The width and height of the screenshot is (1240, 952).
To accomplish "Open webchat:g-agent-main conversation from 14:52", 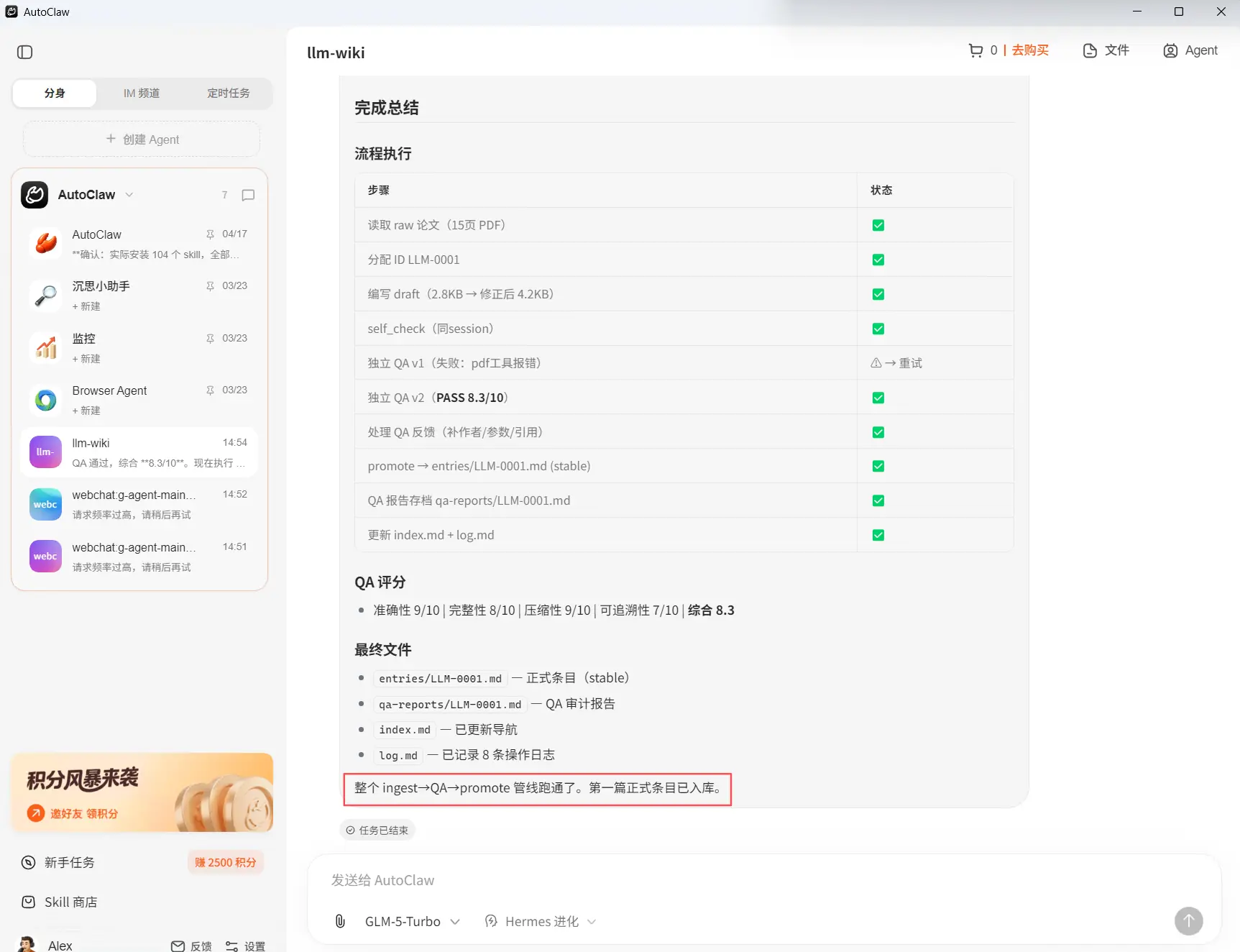I will pos(139,504).
